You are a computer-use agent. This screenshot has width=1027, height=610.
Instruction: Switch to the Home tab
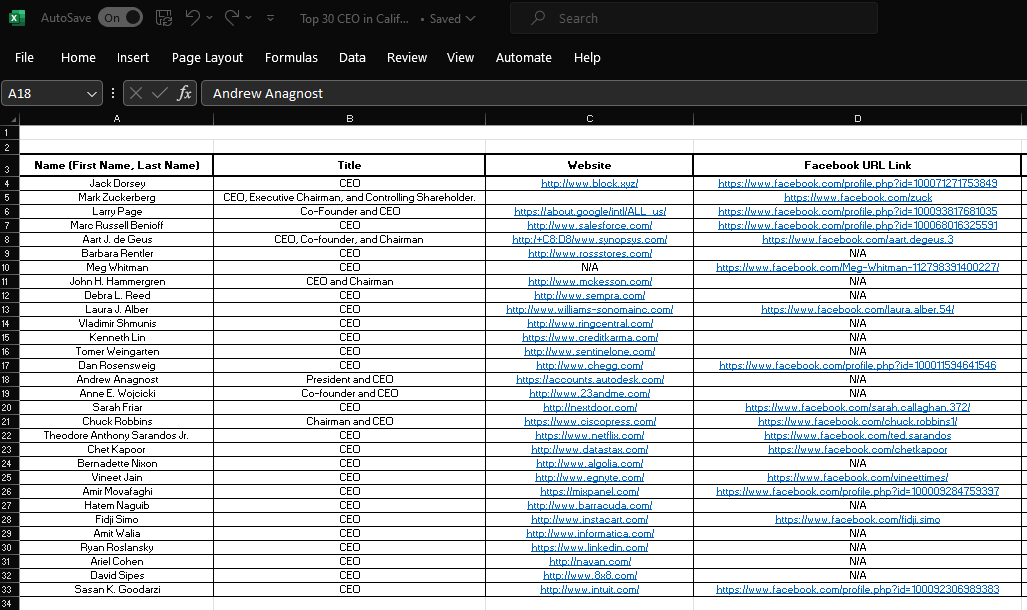(x=78, y=58)
